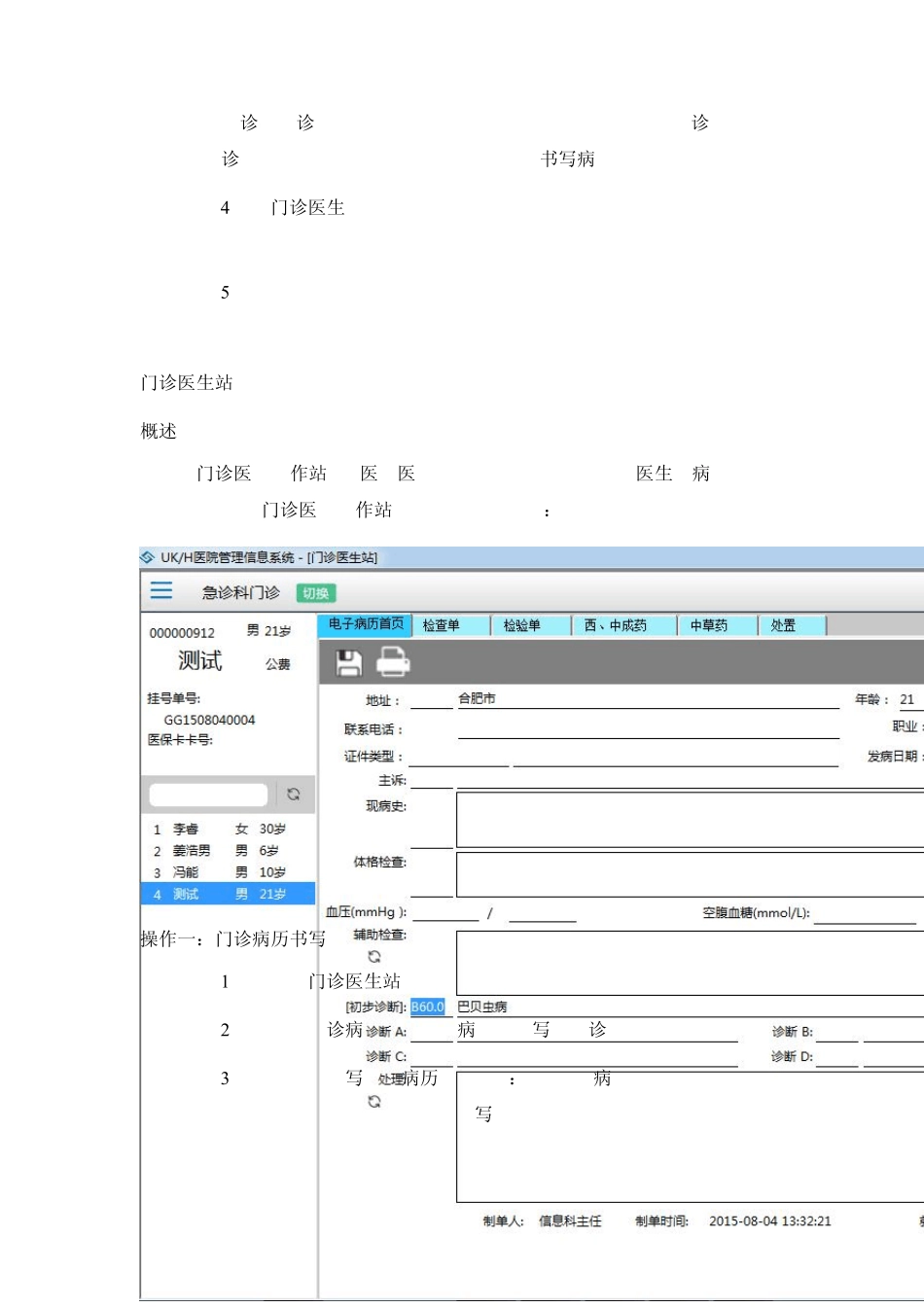Click the green 切换 button
The width and height of the screenshot is (924, 1308).
tap(315, 593)
